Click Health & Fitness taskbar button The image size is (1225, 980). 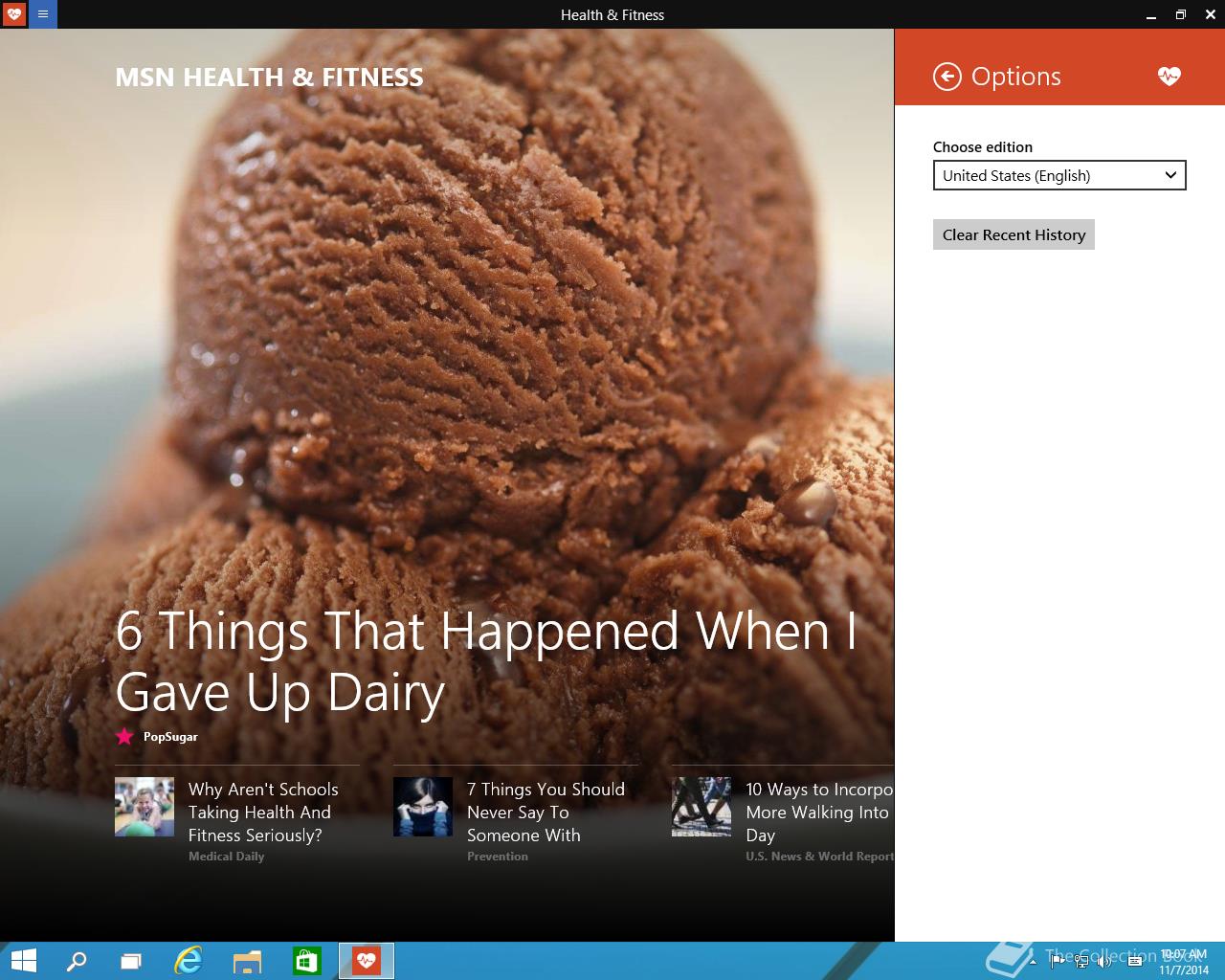pyautogui.click(x=367, y=961)
